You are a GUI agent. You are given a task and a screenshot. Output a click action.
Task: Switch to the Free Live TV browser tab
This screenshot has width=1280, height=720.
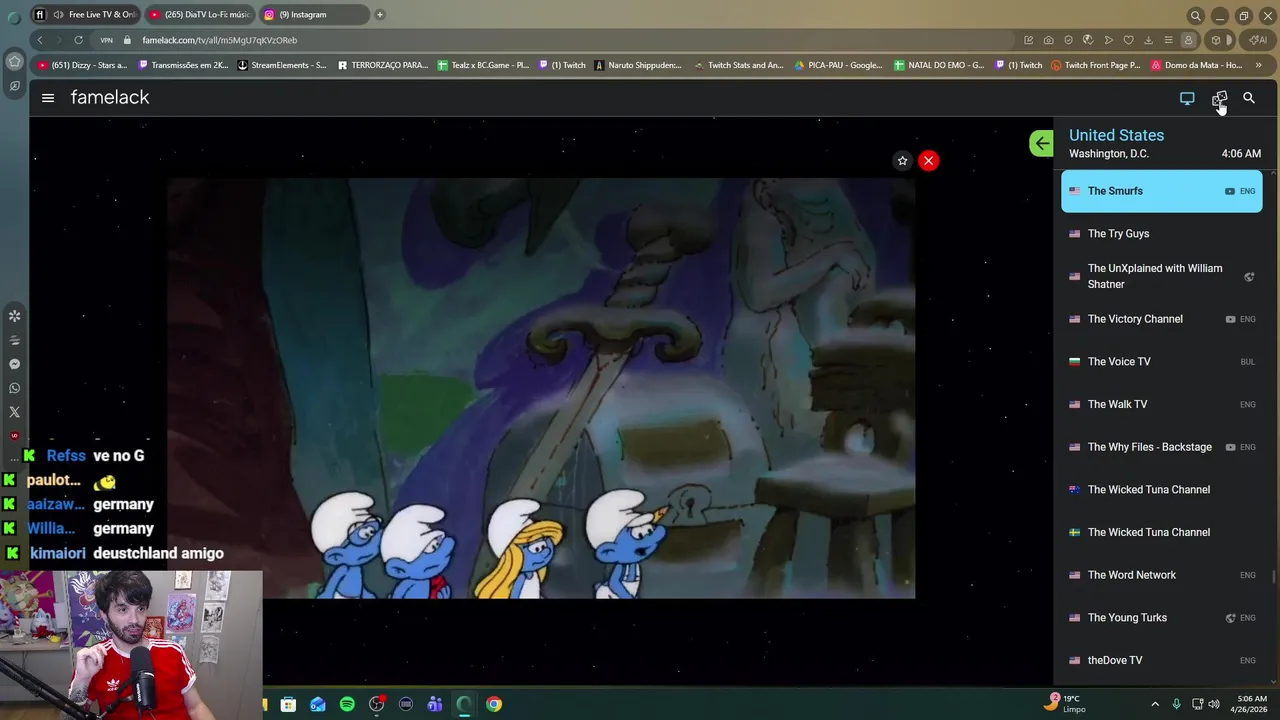click(85, 15)
